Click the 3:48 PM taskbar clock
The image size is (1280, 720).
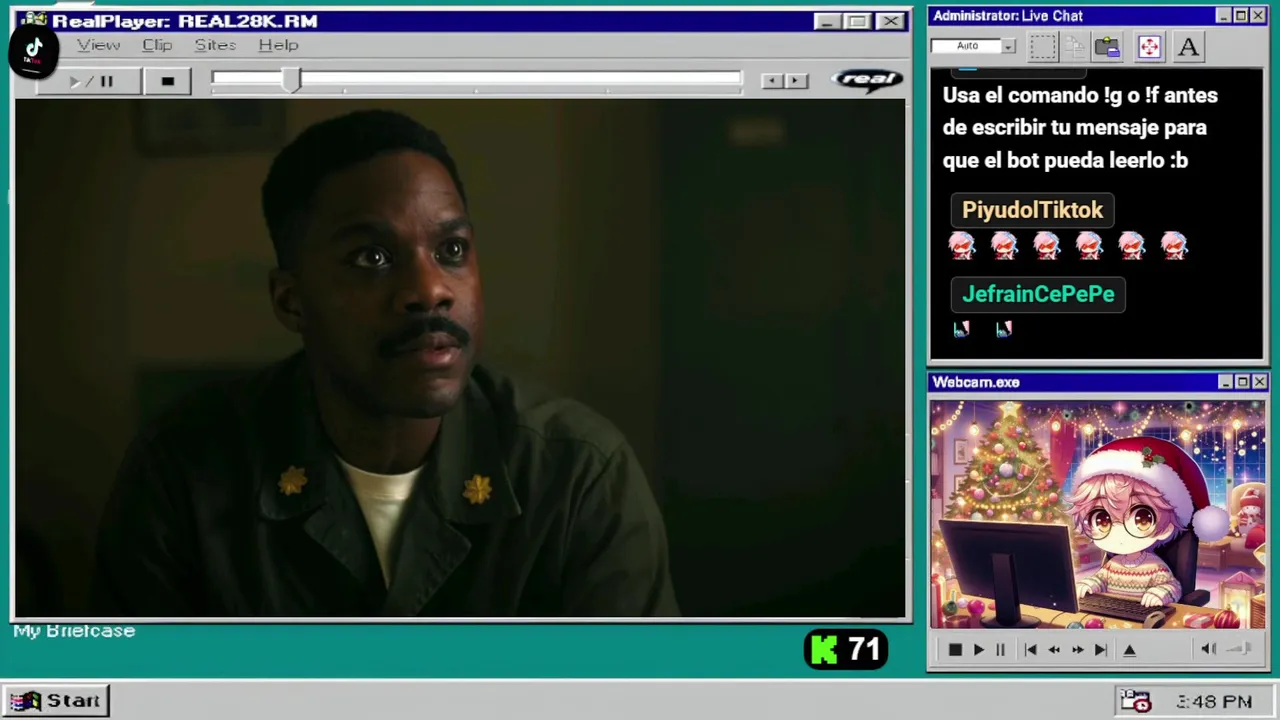click(x=1214, y=702)
